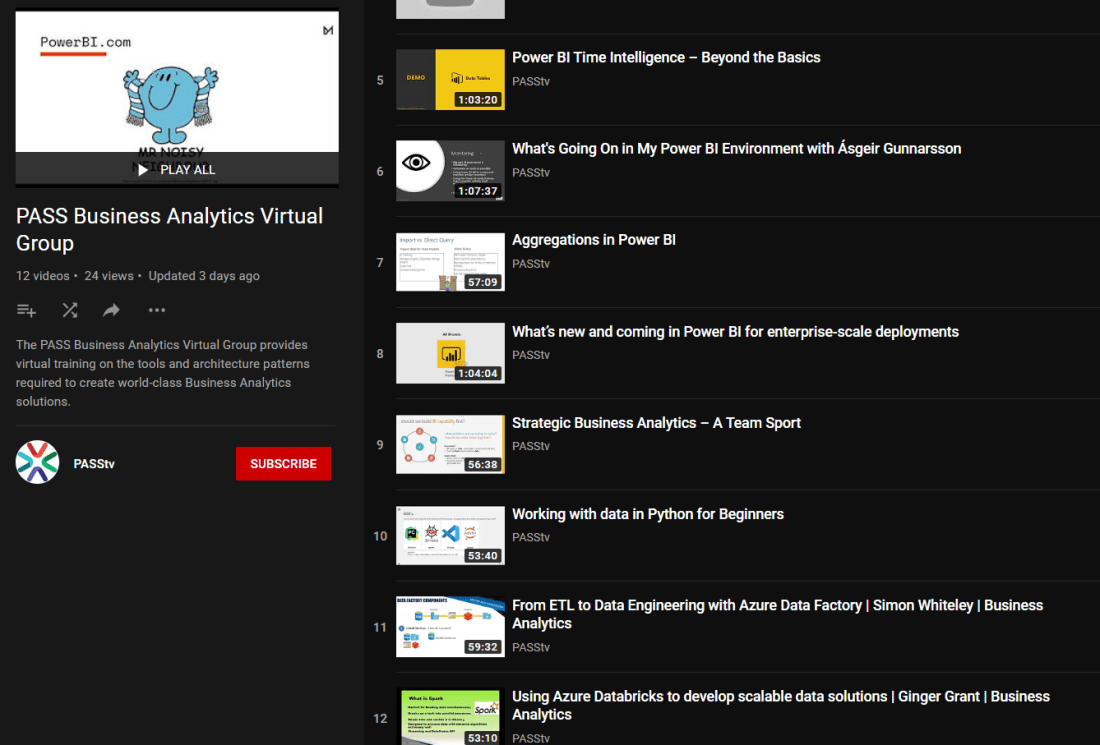Click the PASStv channel avatar

pyautogui.click(x=37, y=463)
